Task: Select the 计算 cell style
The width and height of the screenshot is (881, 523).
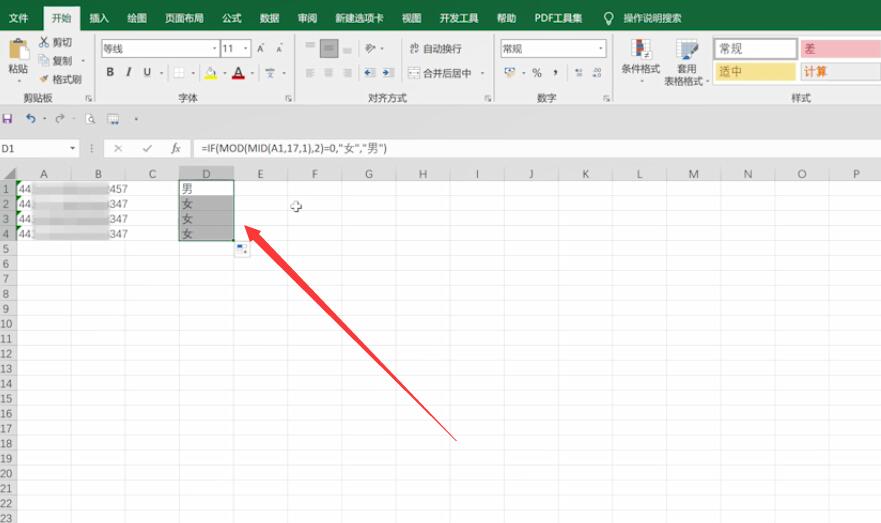Action: point(841,71)
